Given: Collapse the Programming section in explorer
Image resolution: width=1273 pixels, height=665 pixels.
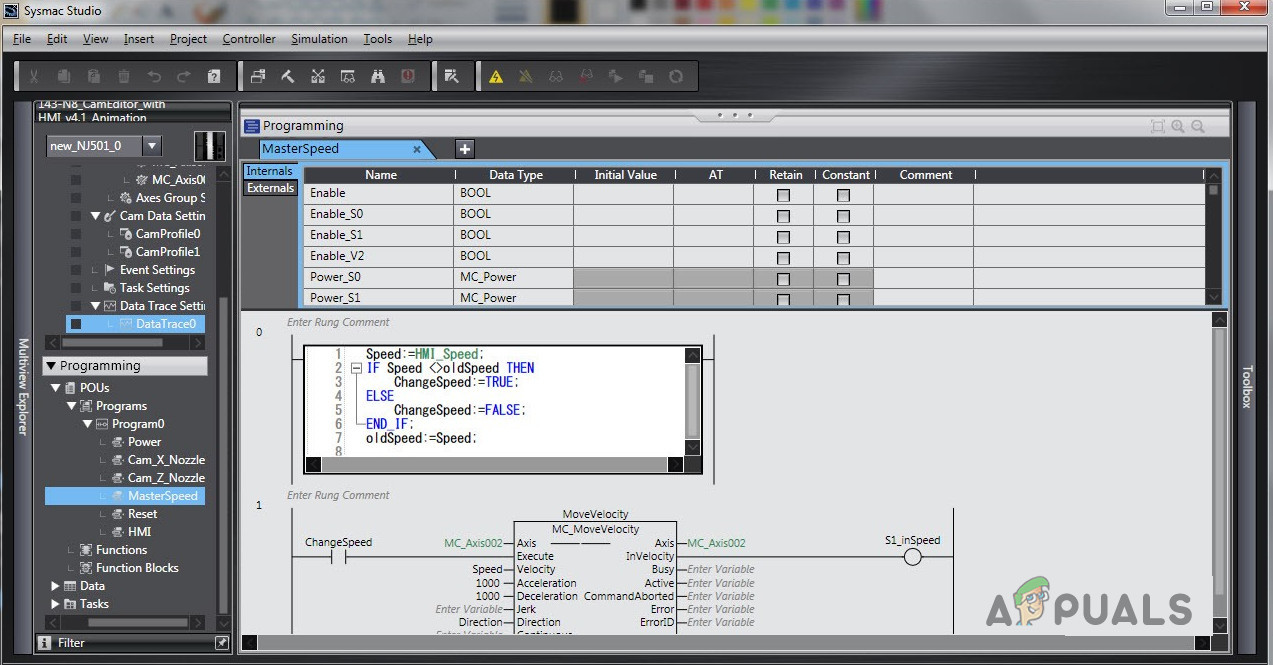Looking at the screenshot, I should pos(50,366).
